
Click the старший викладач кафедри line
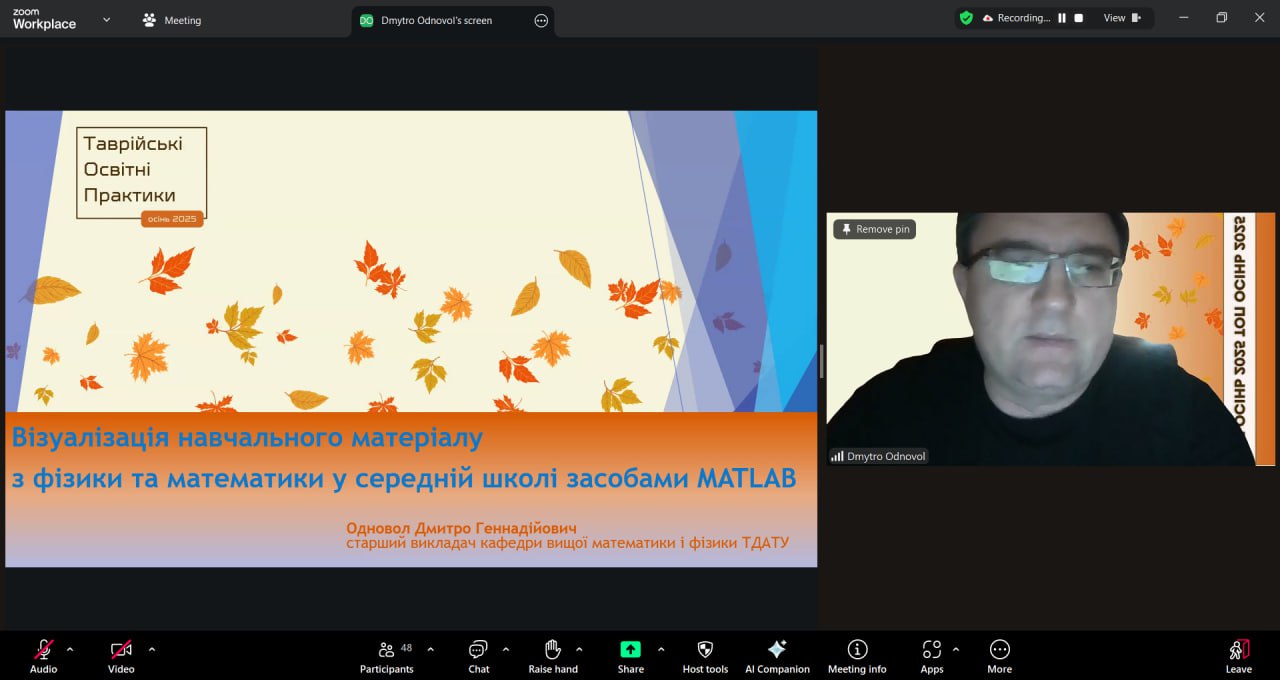[x=567, y=543]
